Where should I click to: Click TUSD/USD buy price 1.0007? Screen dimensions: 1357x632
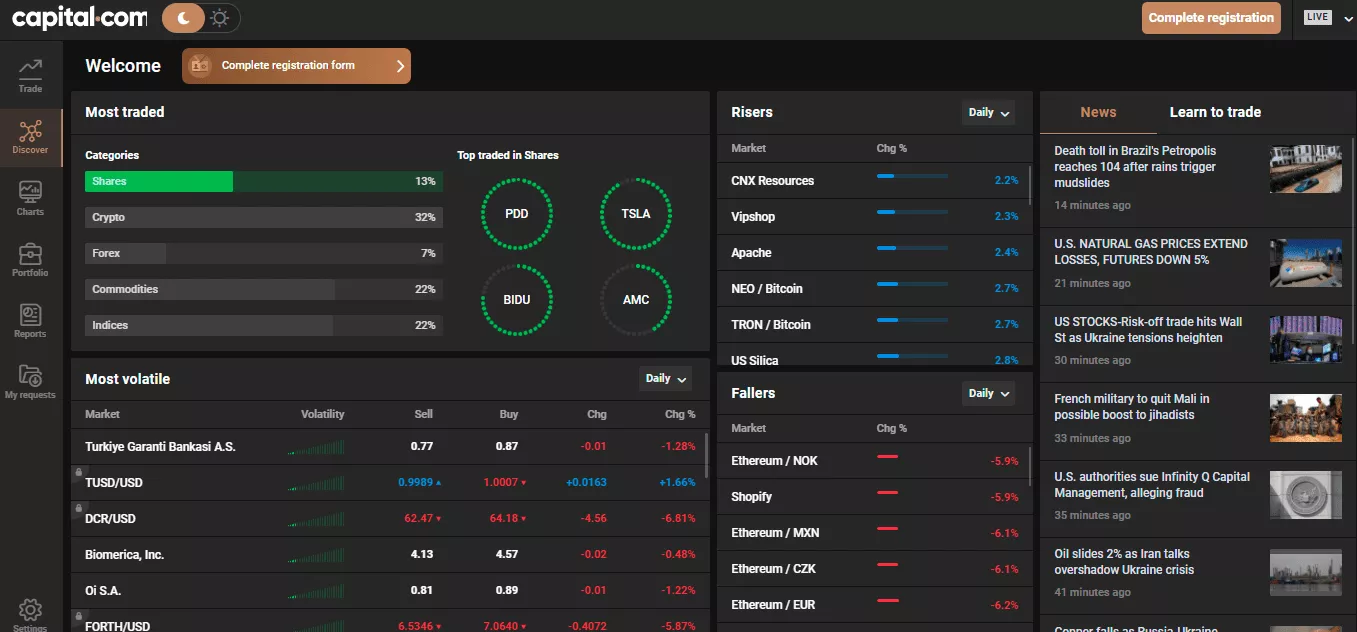[505, 483]
